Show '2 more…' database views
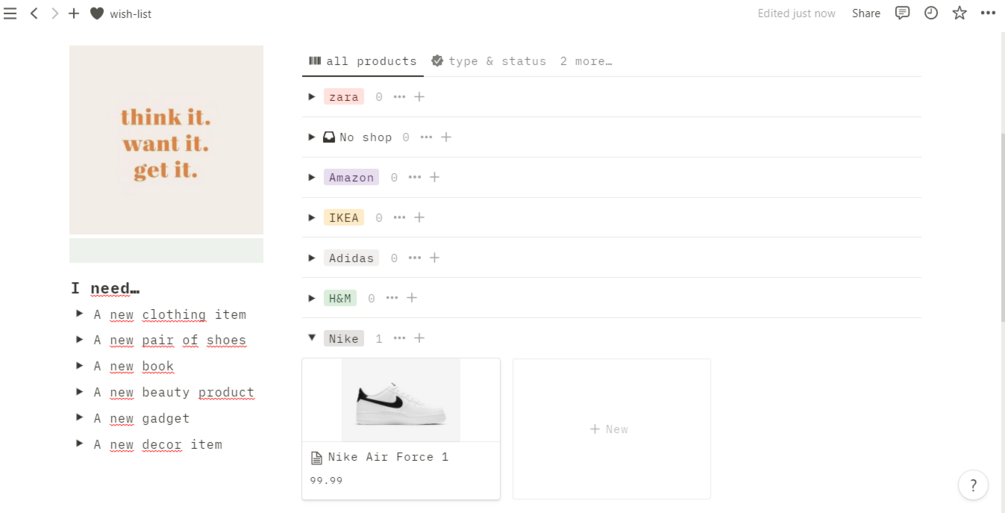Viewport: 1005px width, 513px height. coord(586,61)
